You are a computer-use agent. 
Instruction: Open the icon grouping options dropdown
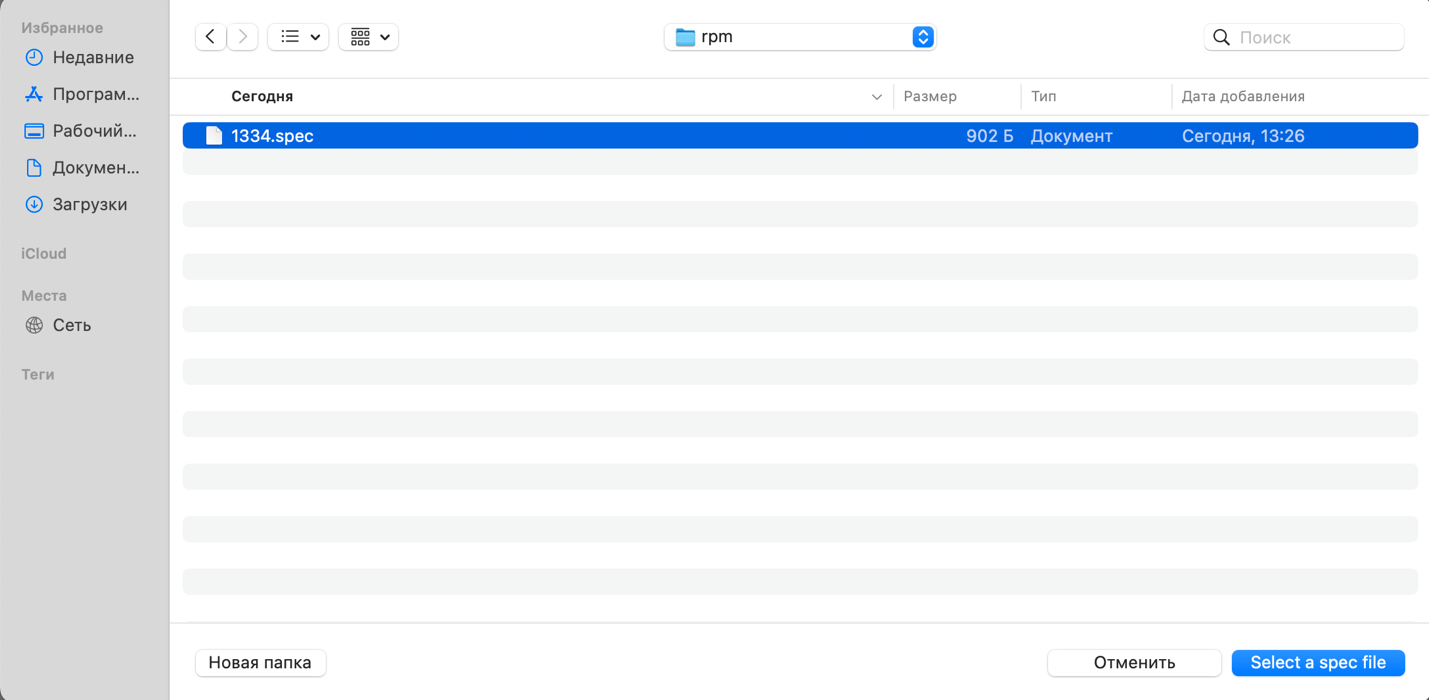[x=369, y=37]
